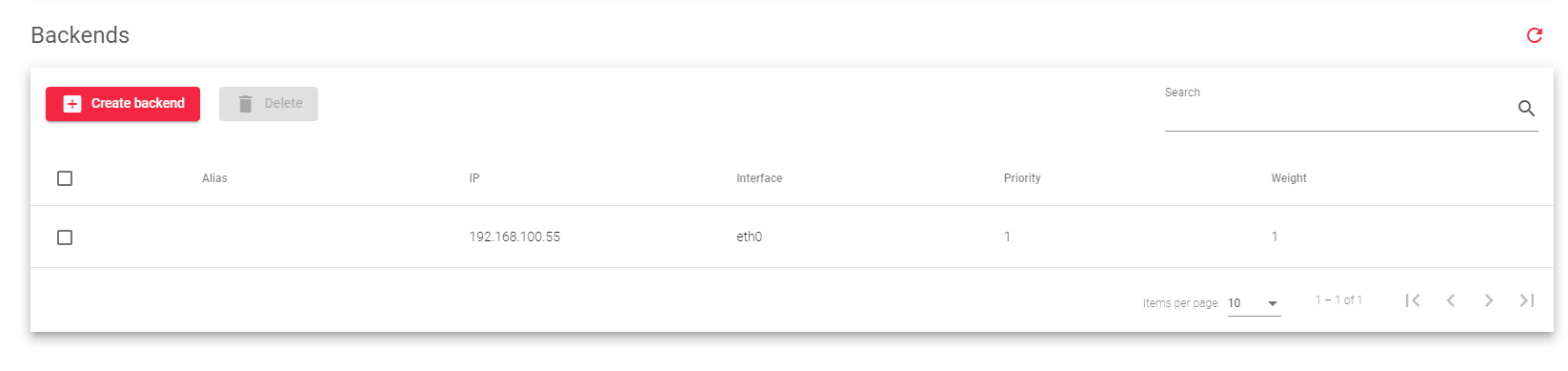Click trash icon on Delete button
The image size is (1568, 371).
point(245,104)
